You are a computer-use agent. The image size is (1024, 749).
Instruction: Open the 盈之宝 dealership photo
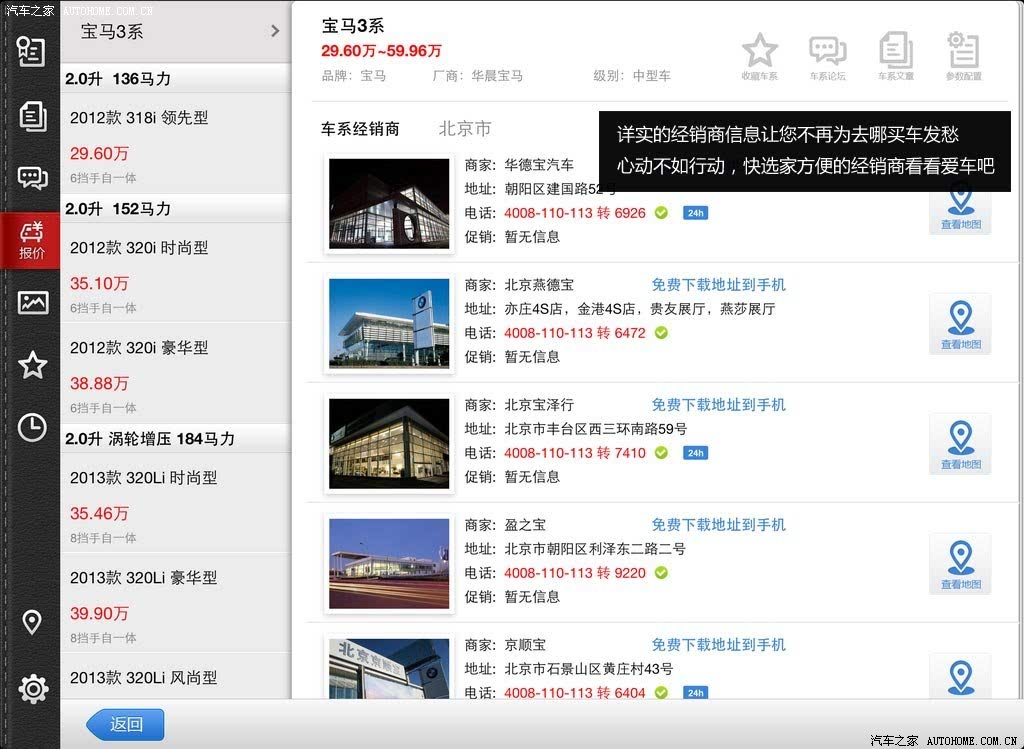[389, 564]
